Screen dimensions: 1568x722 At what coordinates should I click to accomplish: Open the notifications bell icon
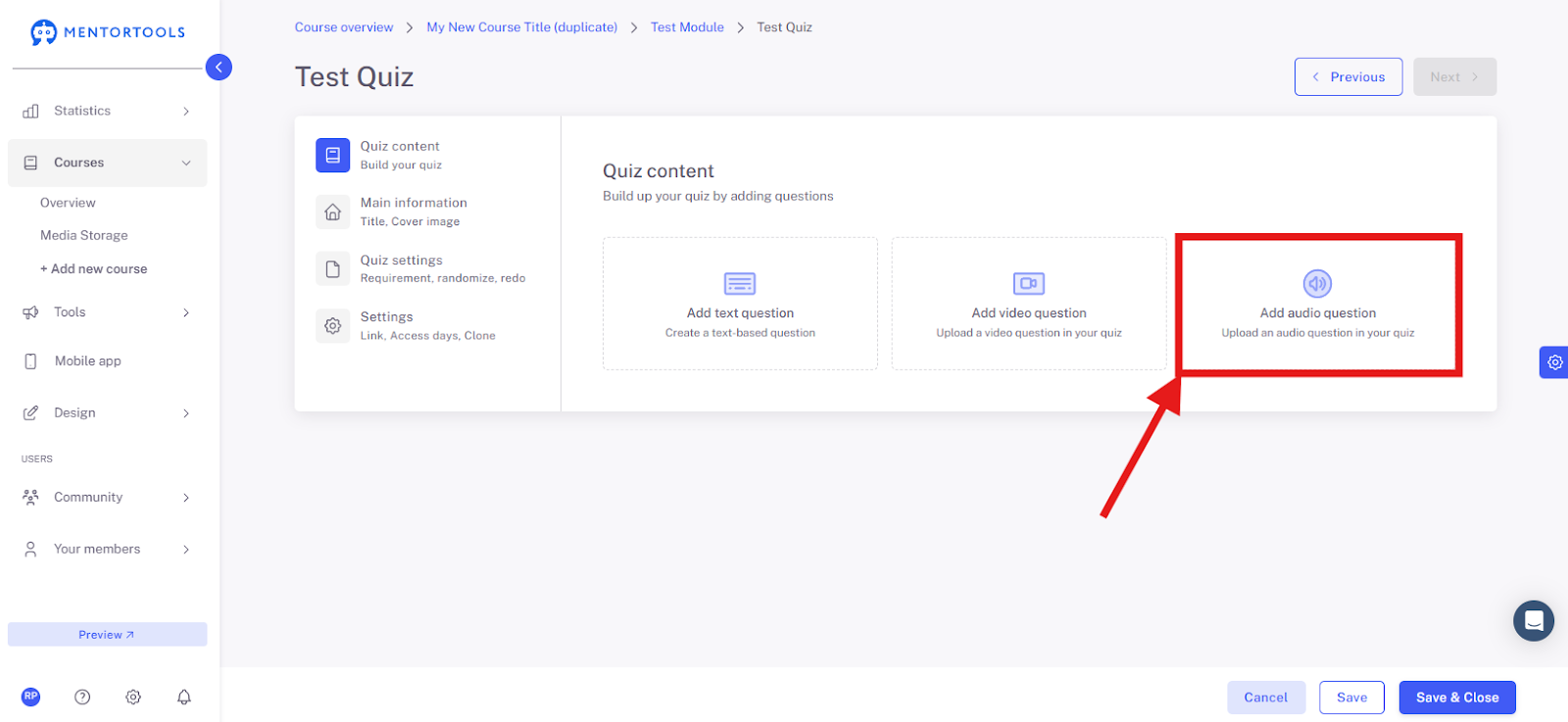(x=184, y=697)
